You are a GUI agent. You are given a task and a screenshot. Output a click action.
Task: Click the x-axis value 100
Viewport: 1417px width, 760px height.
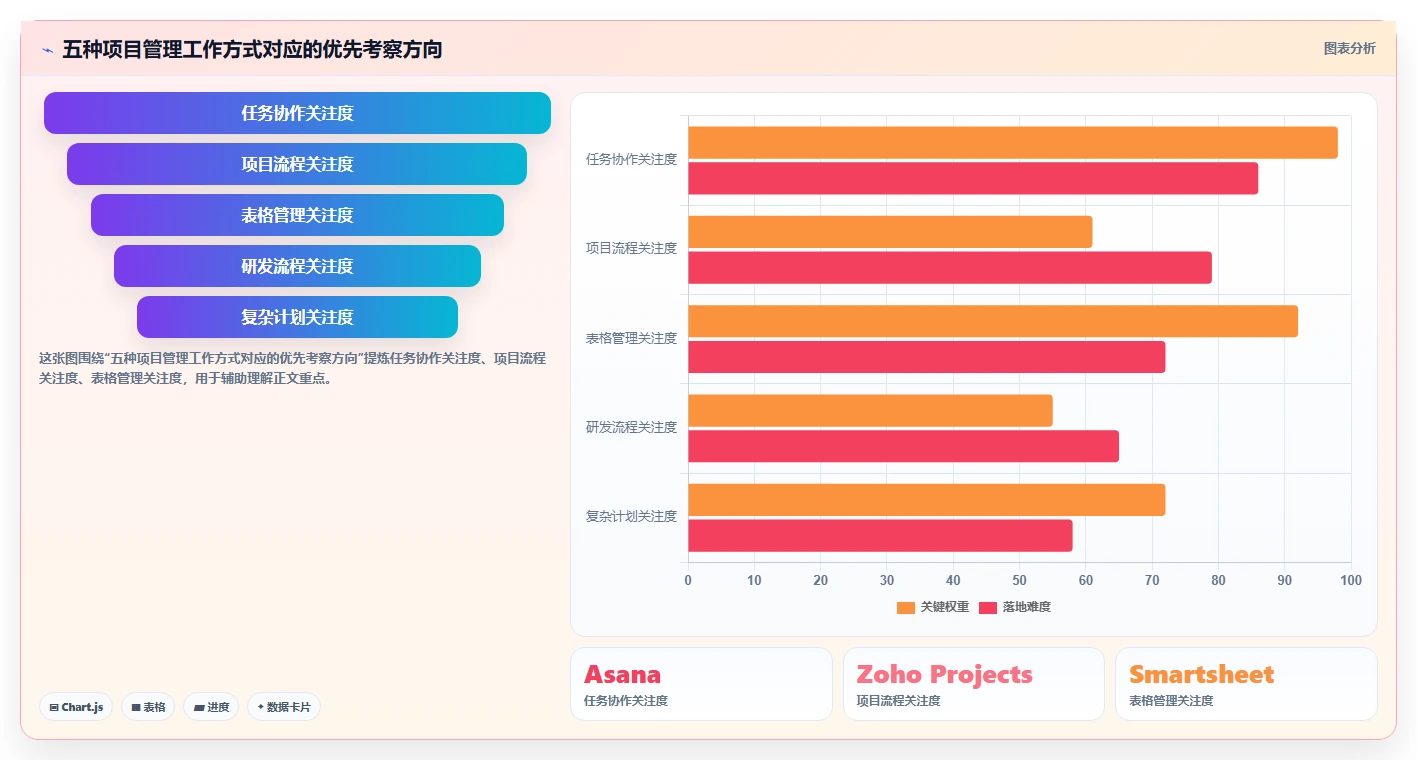coord(1350,580)
